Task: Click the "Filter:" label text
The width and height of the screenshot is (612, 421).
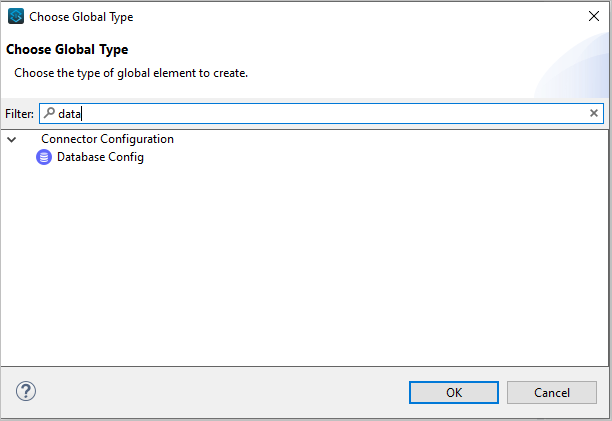Action: pyautogui.click(x=19, y=114)
